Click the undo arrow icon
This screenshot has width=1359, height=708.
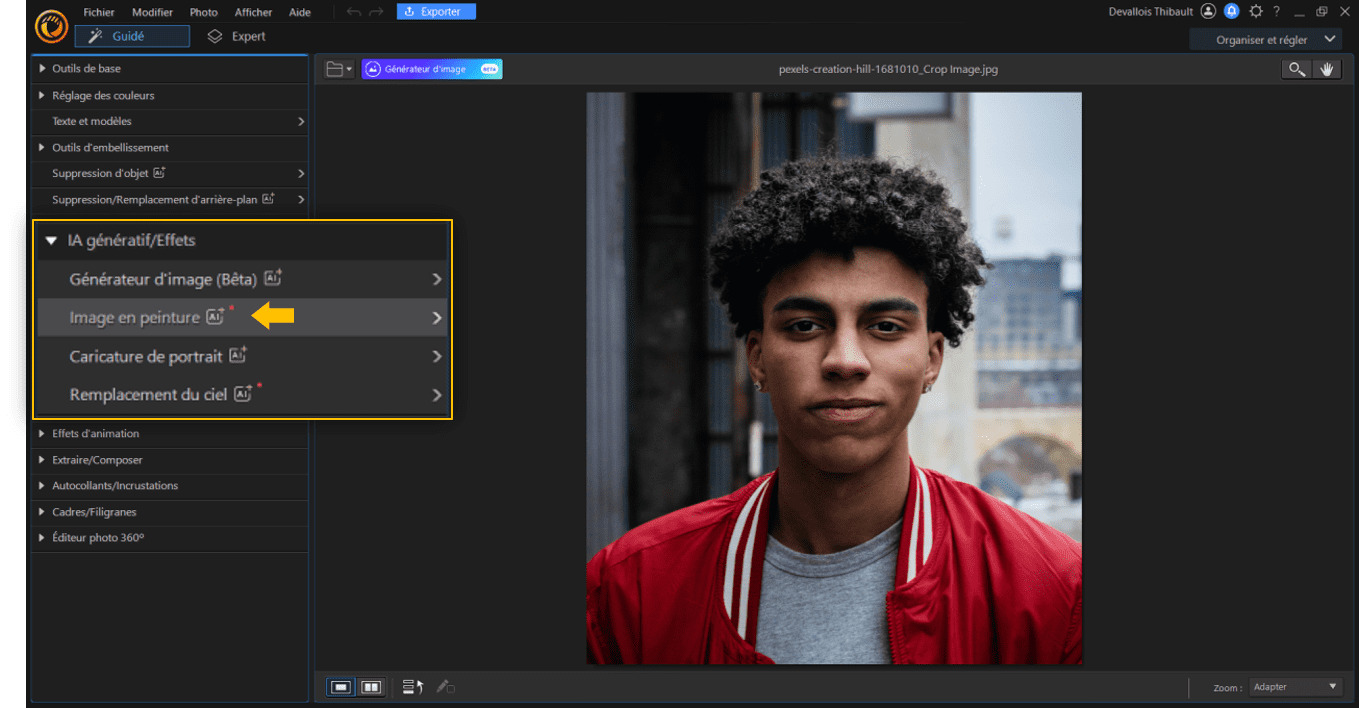click(354, 12)
